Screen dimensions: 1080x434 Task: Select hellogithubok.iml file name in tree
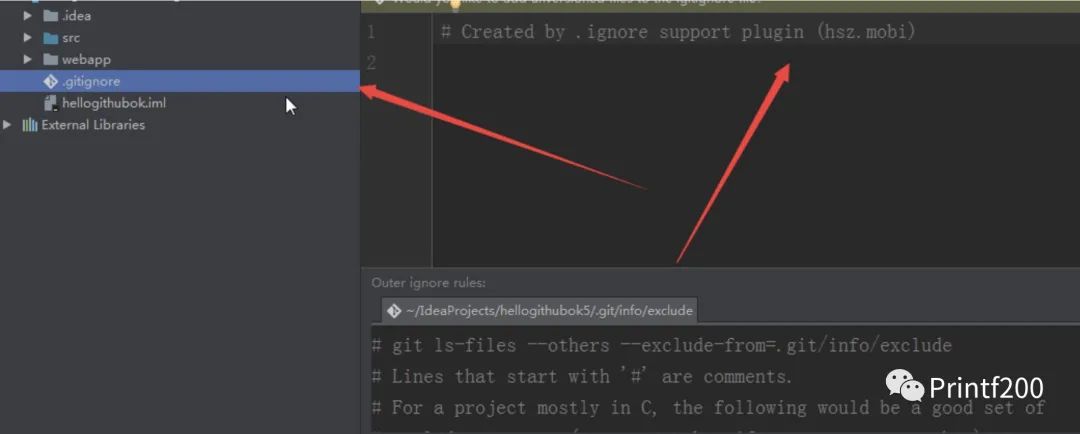pos(106,103)
